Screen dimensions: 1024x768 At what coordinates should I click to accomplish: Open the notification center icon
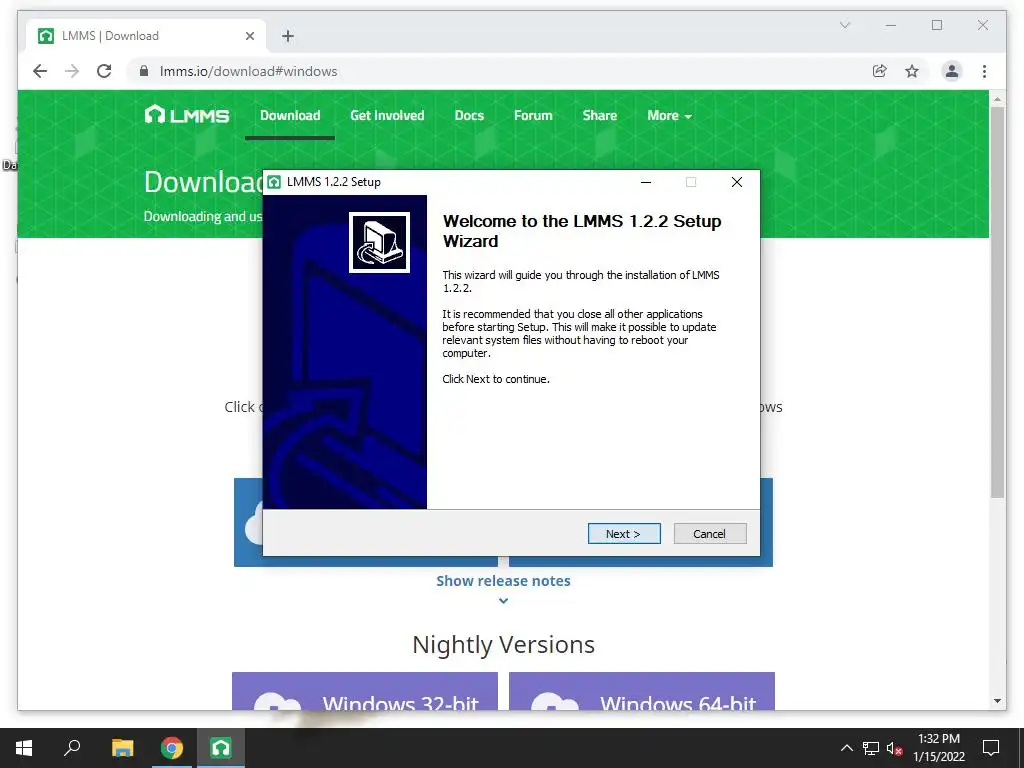[x=991, y=748]
